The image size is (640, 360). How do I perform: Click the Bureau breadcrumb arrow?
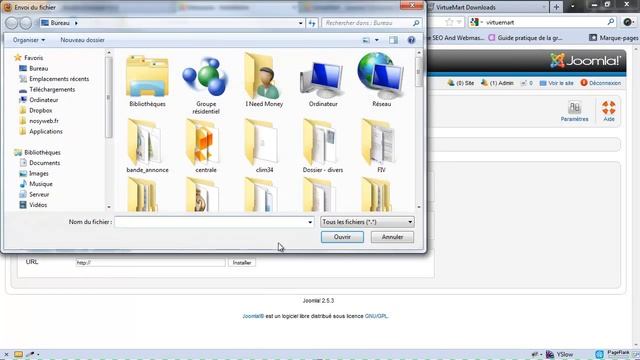(76, 23)
